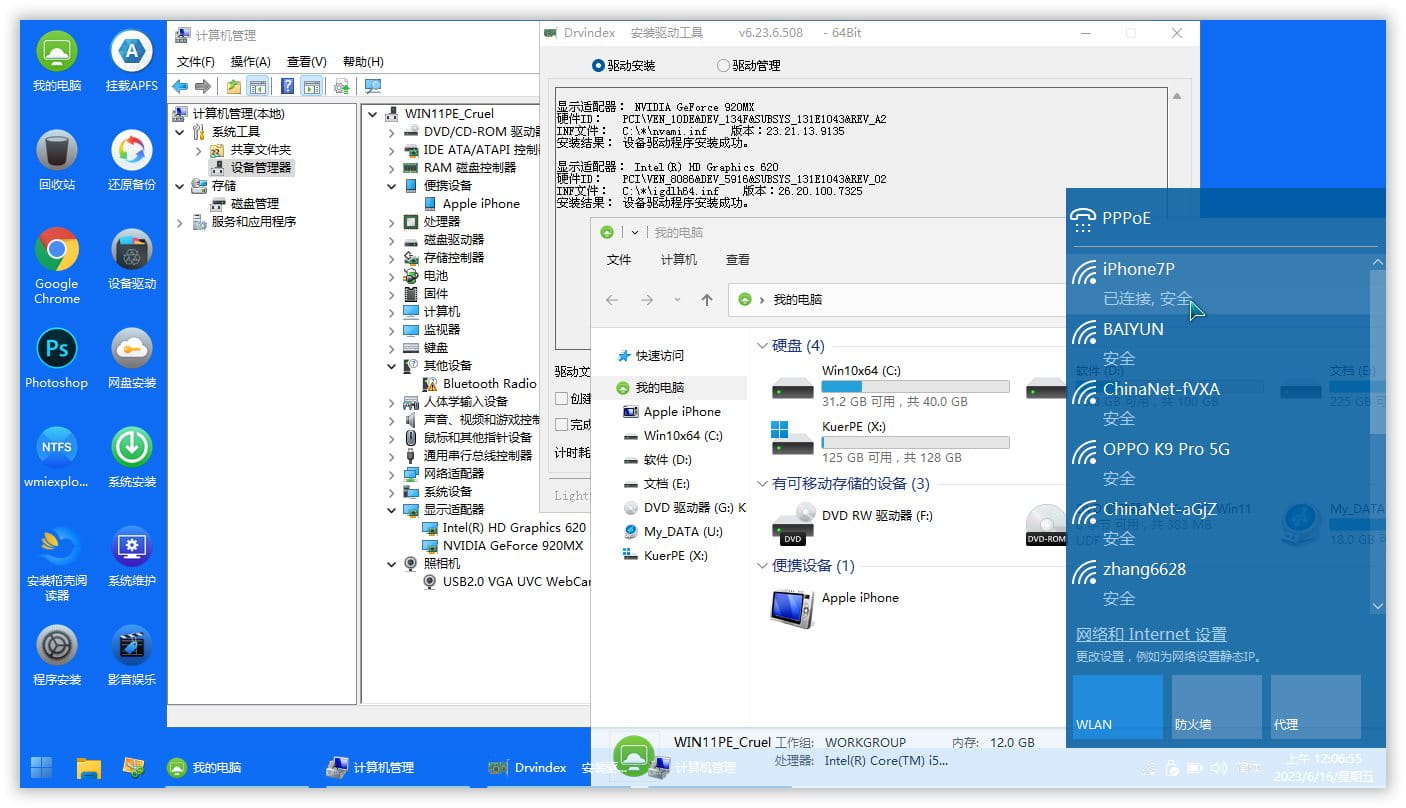
Task: Open the 回收站 (Recycle Bin)
Action: coord(56,148)
